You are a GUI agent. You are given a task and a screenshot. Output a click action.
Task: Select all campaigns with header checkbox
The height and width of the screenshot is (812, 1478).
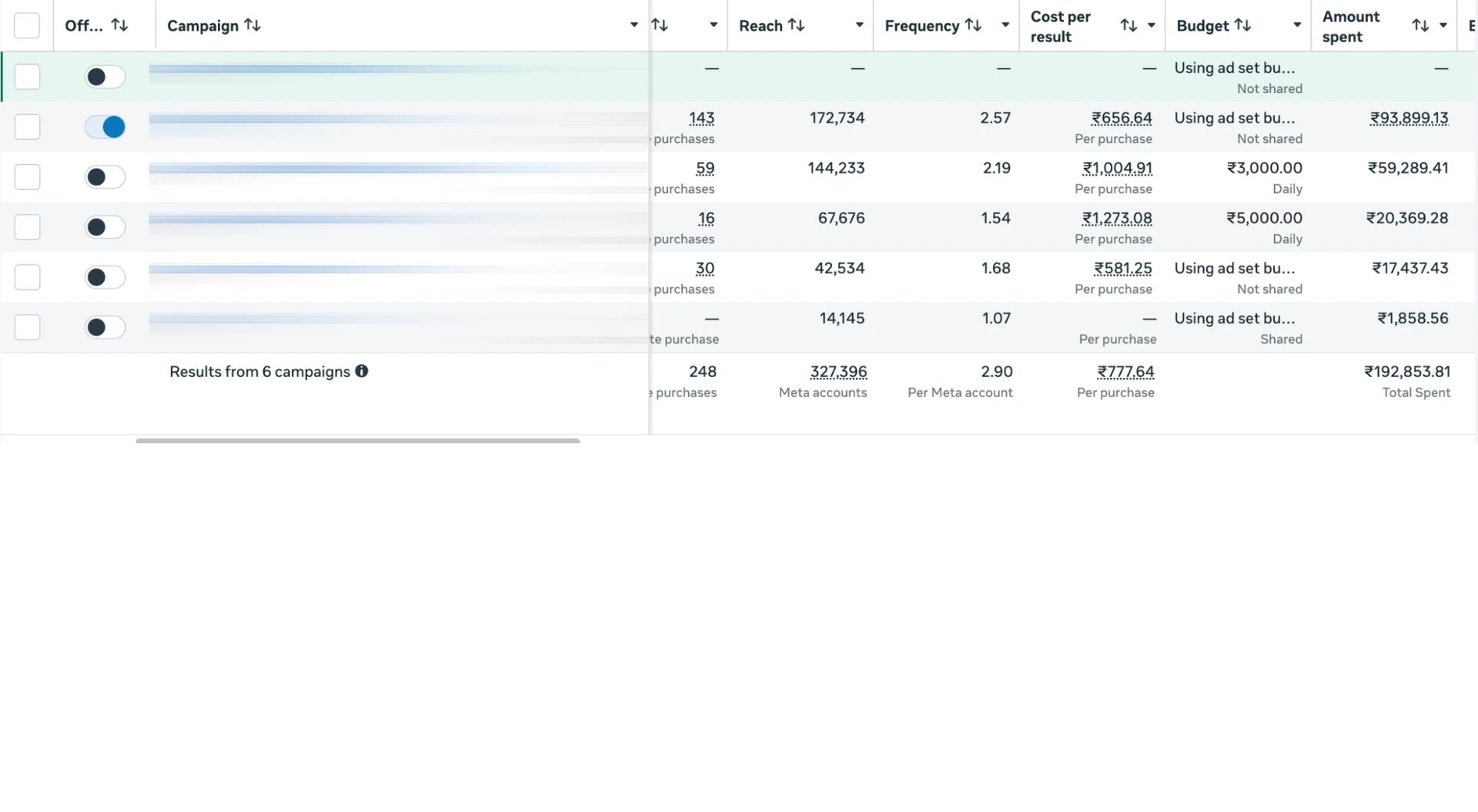27,25
